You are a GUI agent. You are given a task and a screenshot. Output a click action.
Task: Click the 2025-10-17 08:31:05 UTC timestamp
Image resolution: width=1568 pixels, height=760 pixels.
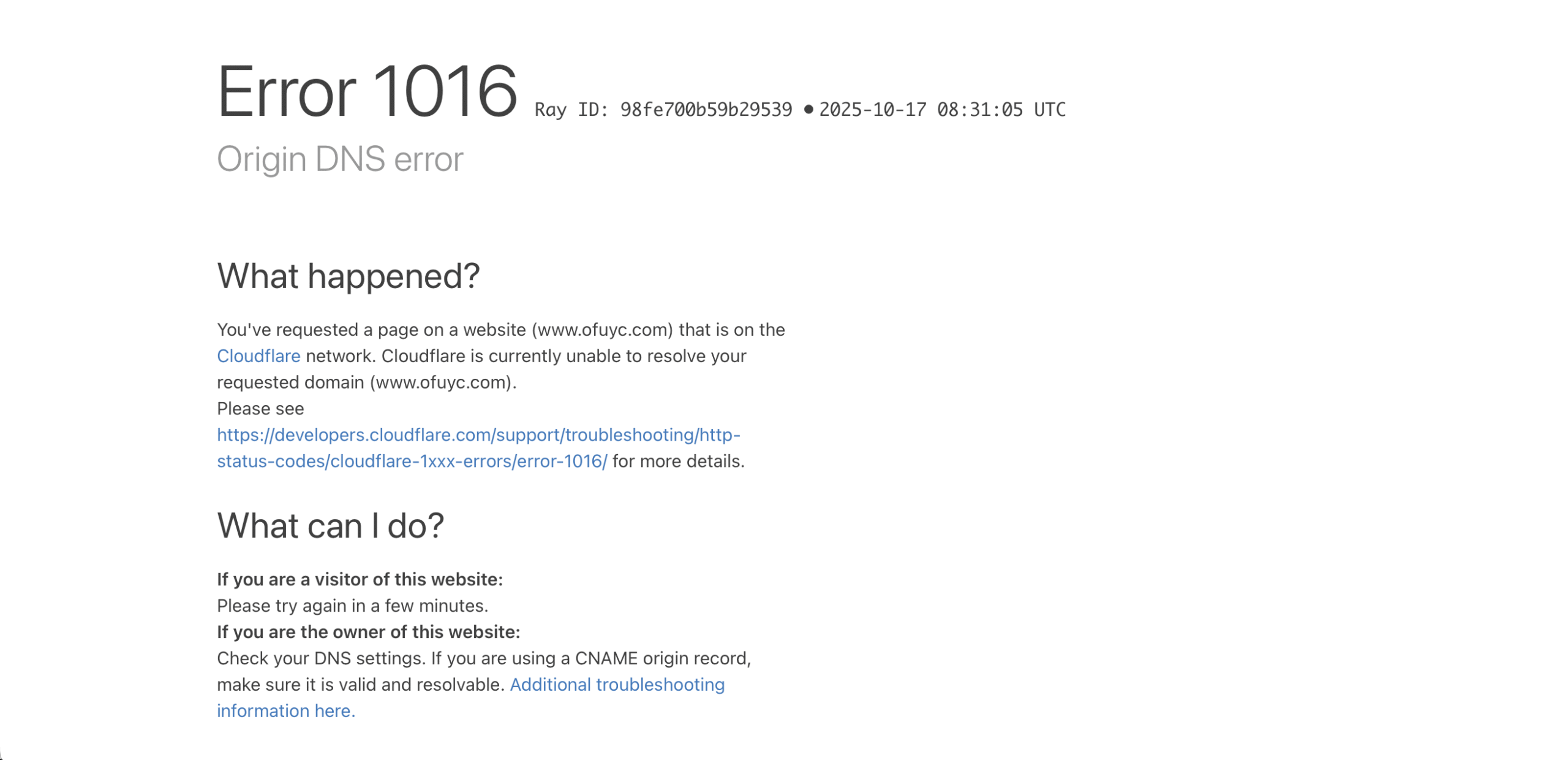pos(942,110)
